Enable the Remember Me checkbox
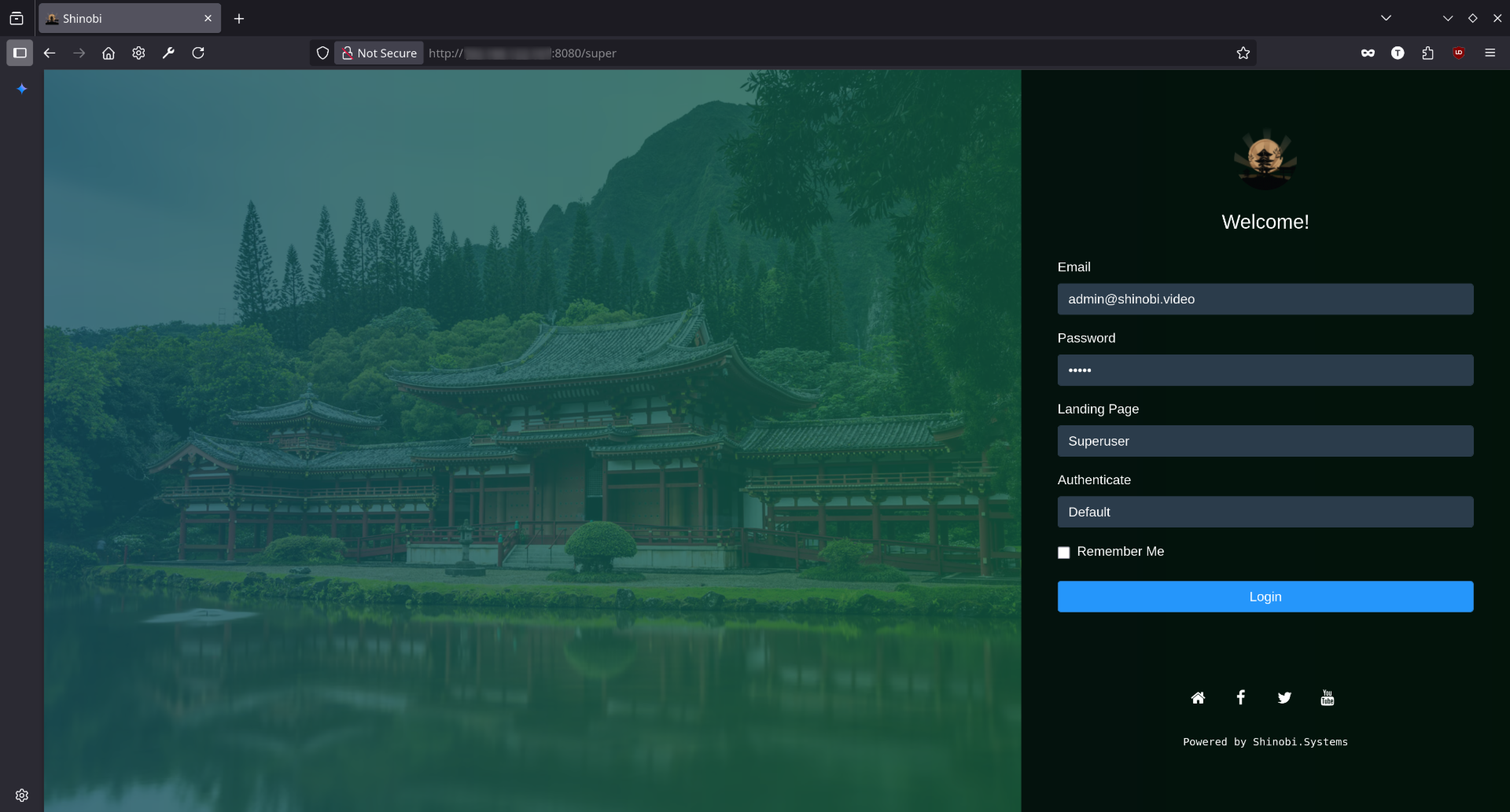1510x812 pixels. pos(1063,553)
